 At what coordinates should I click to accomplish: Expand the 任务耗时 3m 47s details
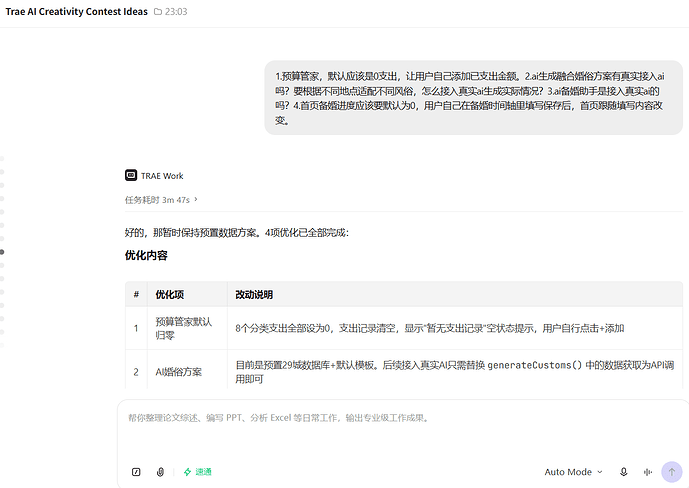pos(161,200)
